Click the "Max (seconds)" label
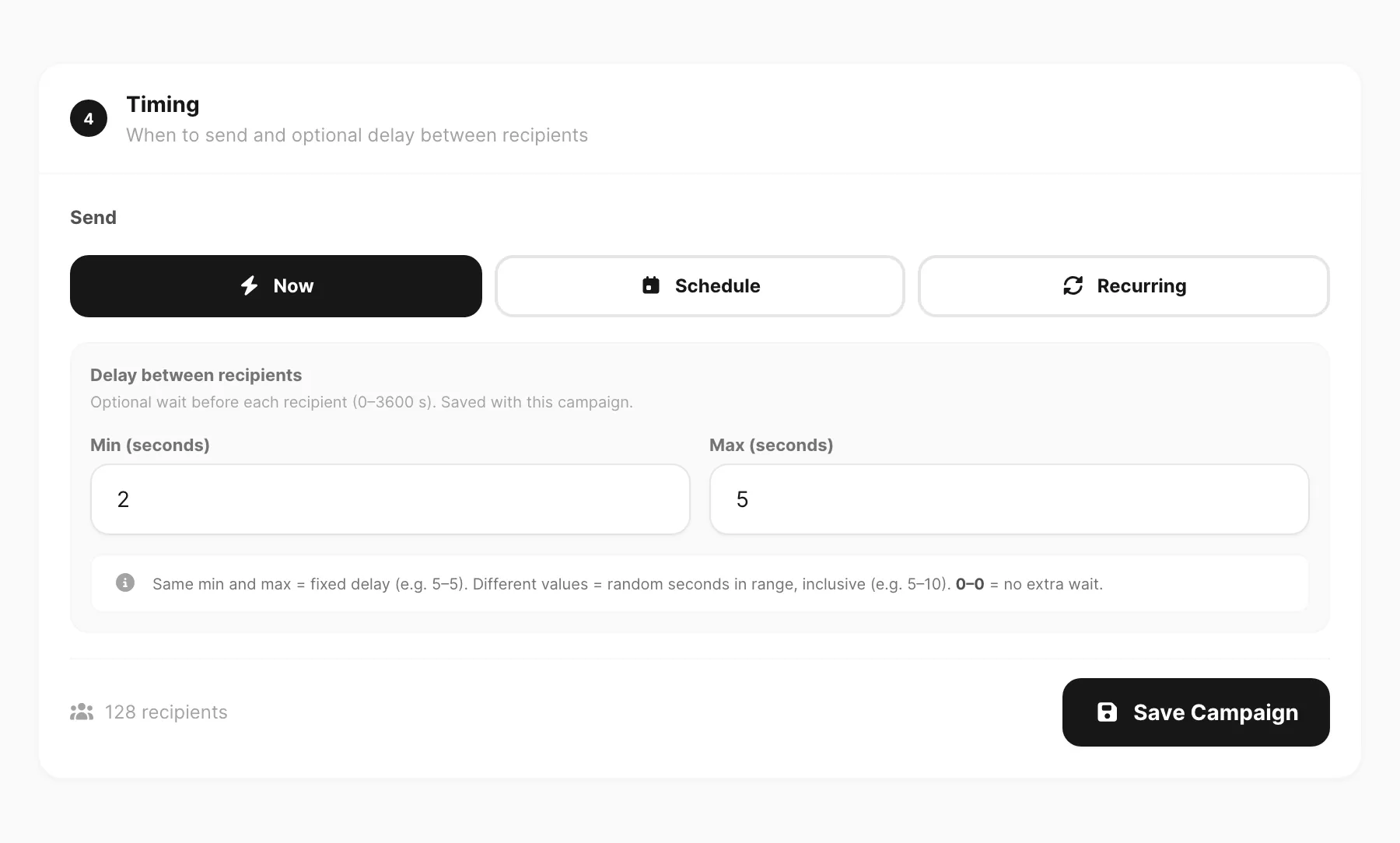1400x843 pixels. pos(771,445)
